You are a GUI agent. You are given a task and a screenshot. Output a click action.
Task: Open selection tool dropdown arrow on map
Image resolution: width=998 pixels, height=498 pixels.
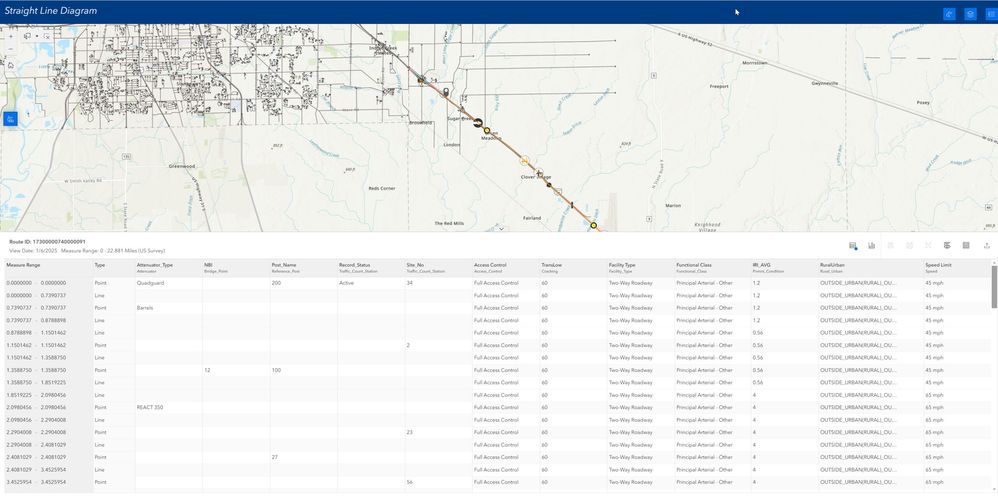(37, 36)
